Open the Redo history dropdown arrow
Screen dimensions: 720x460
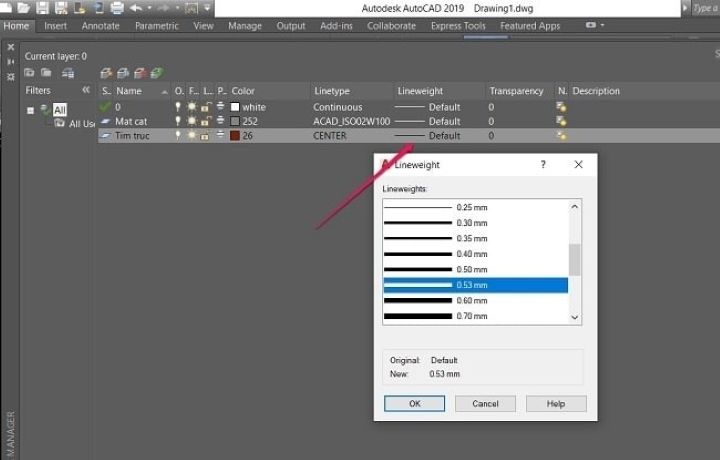177,8
